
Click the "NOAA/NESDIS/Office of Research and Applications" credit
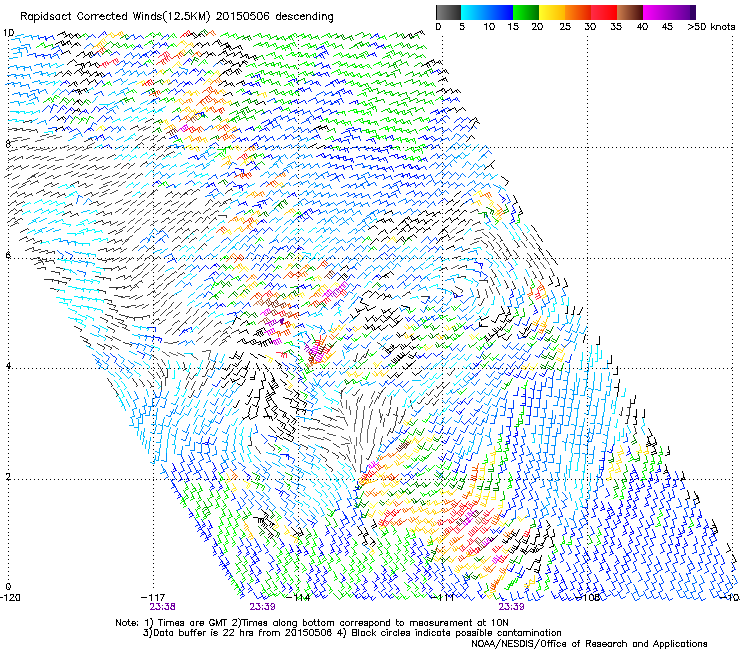click(589, 644)
